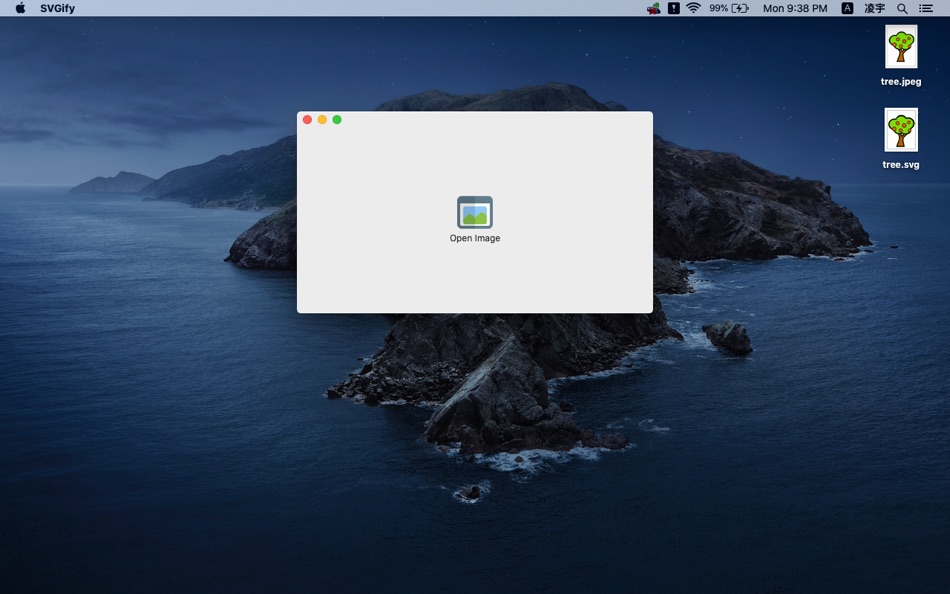Click the Open Image picture icon

pos(475,211)
